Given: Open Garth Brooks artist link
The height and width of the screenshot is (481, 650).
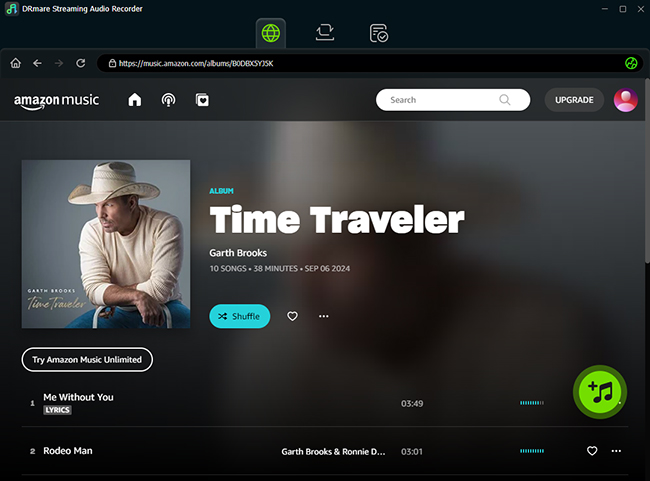Looking at the screenshot, I should tap(238, 253).
